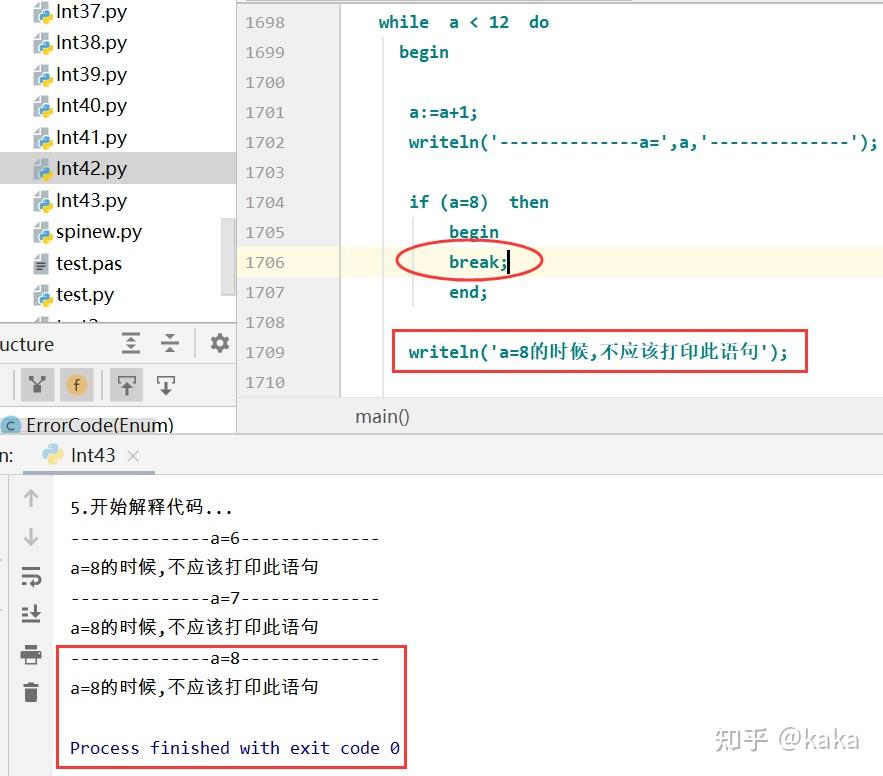Open Int43.py in the project tree

coord(91,200)
